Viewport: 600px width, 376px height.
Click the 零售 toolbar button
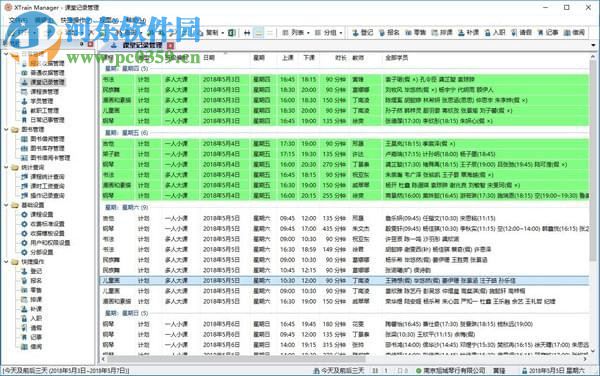pyautogui.click(x=416, y=33)
